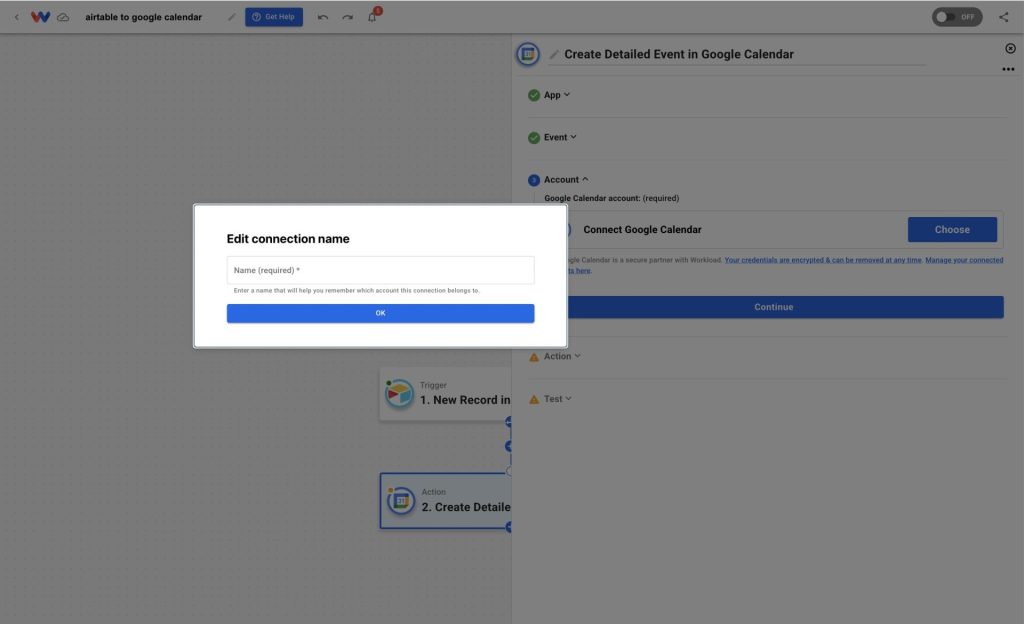Select the Create Detailed action step card
The height and width of the screenshot is (624, 1024).
[x=445, y=501]
